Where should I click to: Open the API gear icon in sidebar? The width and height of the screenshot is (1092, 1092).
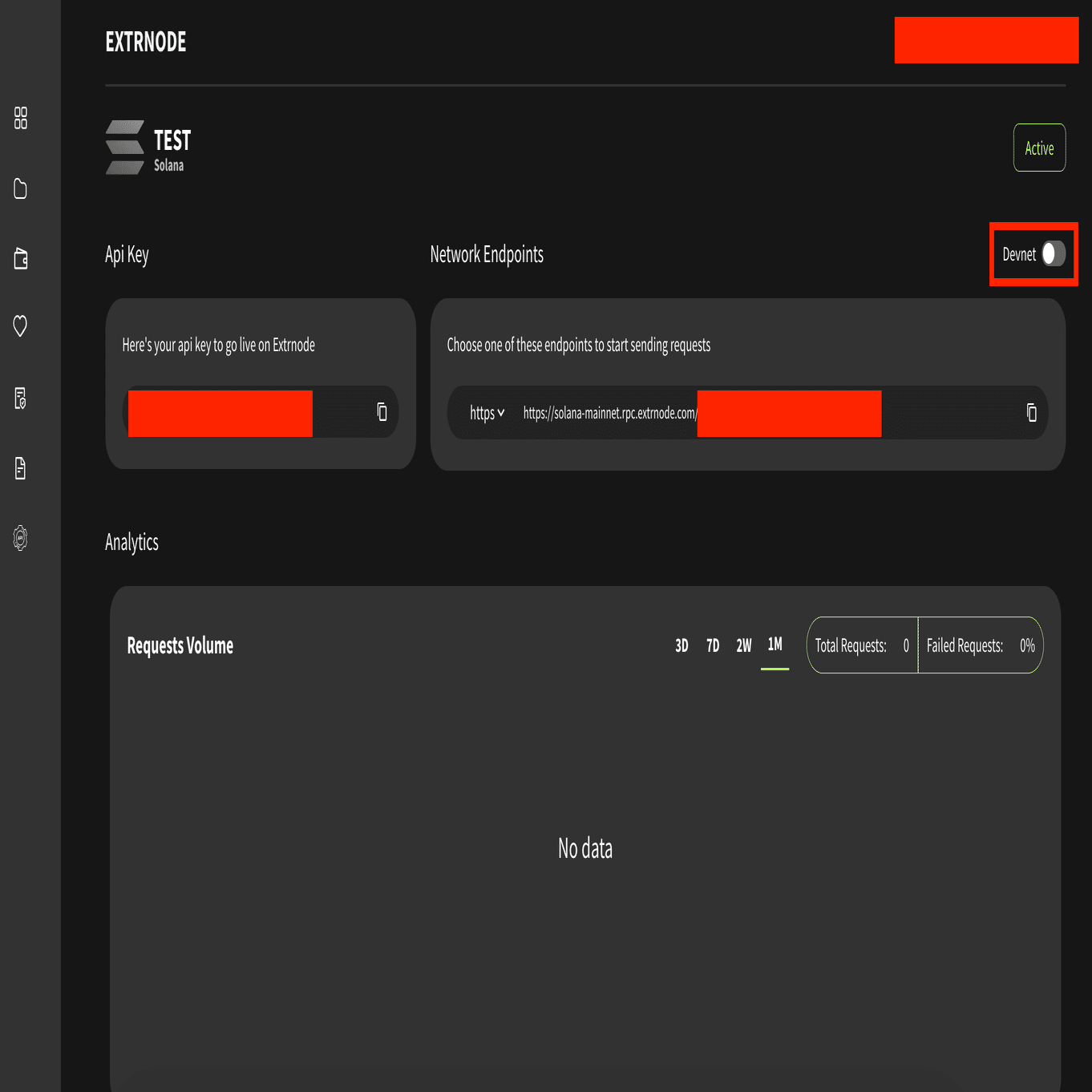pyautogui.click(x=21, y=538)
